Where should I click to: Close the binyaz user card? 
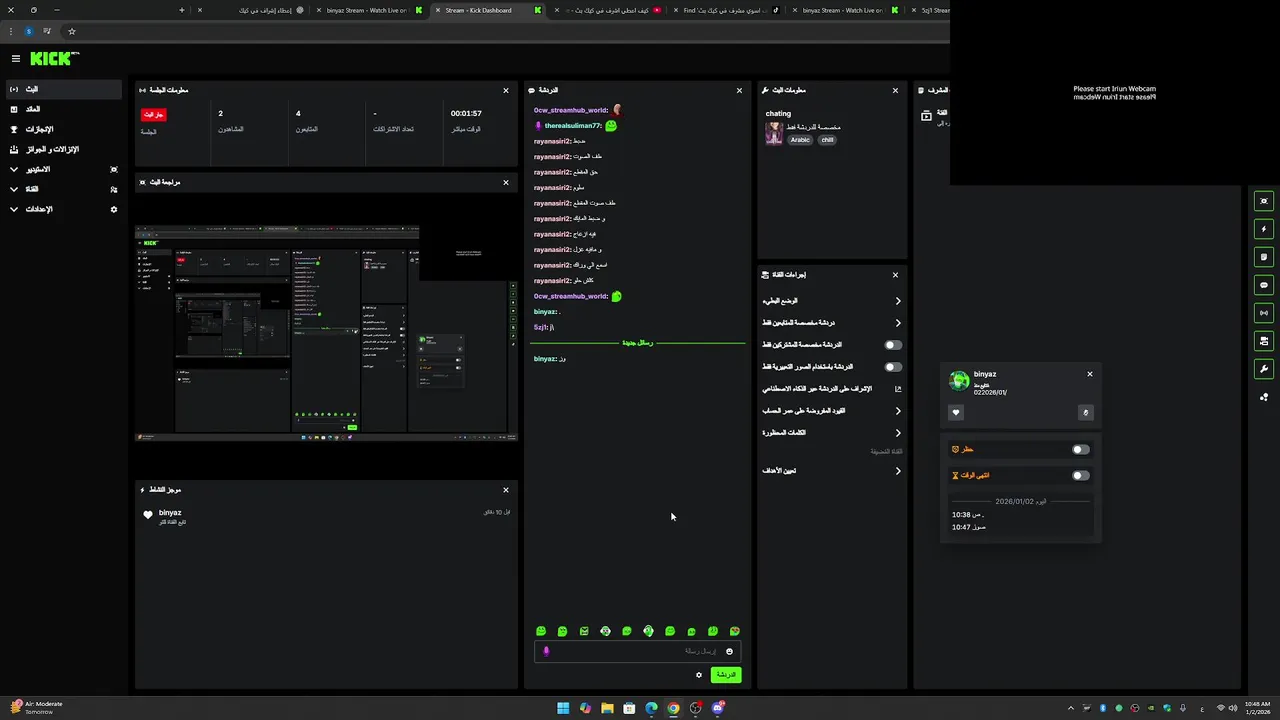coord(1090,374)
